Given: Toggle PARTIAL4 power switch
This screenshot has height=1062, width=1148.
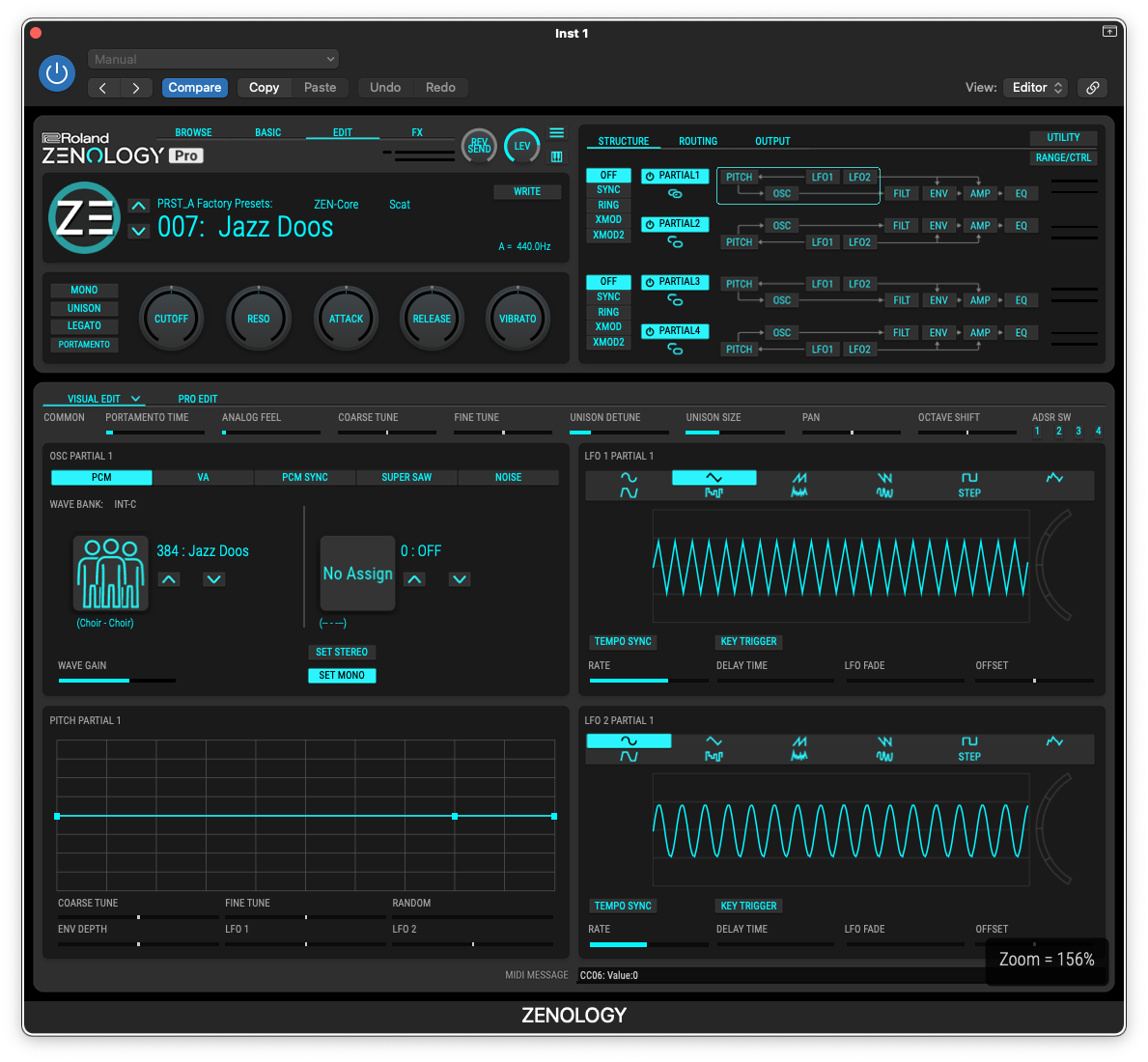Looking at the screenshot, I should (650, 331).
